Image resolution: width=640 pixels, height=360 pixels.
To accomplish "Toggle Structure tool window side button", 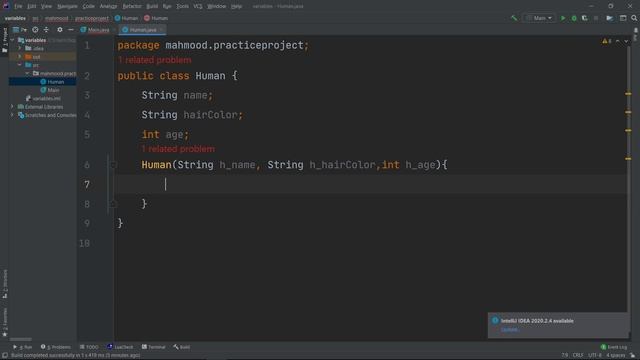I will (x=4, y=284).
